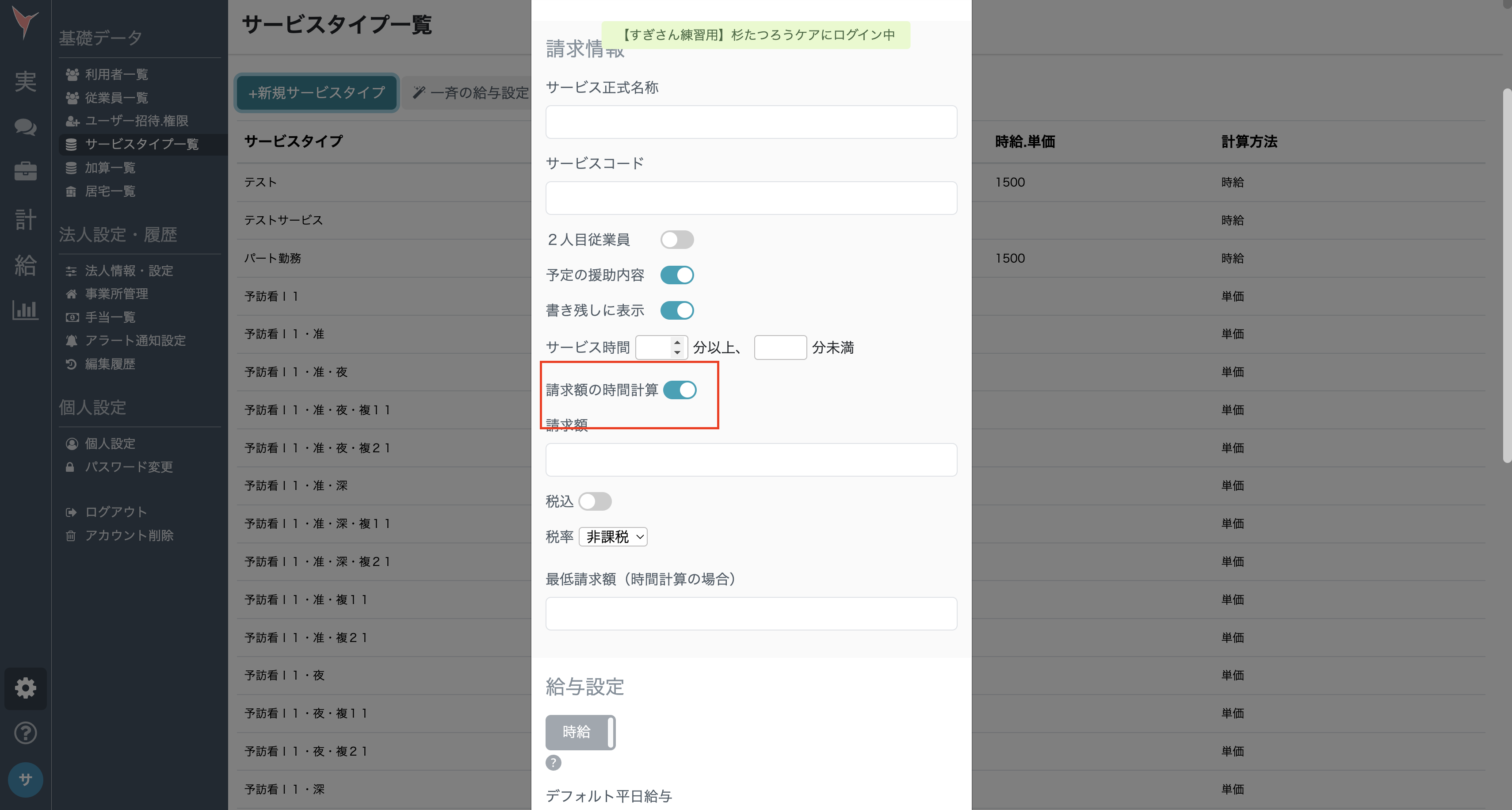Viewport: 1512px width, 810px height.
Task: Click the gear settings icon at bottom left
Action: (x=25, y=688)
